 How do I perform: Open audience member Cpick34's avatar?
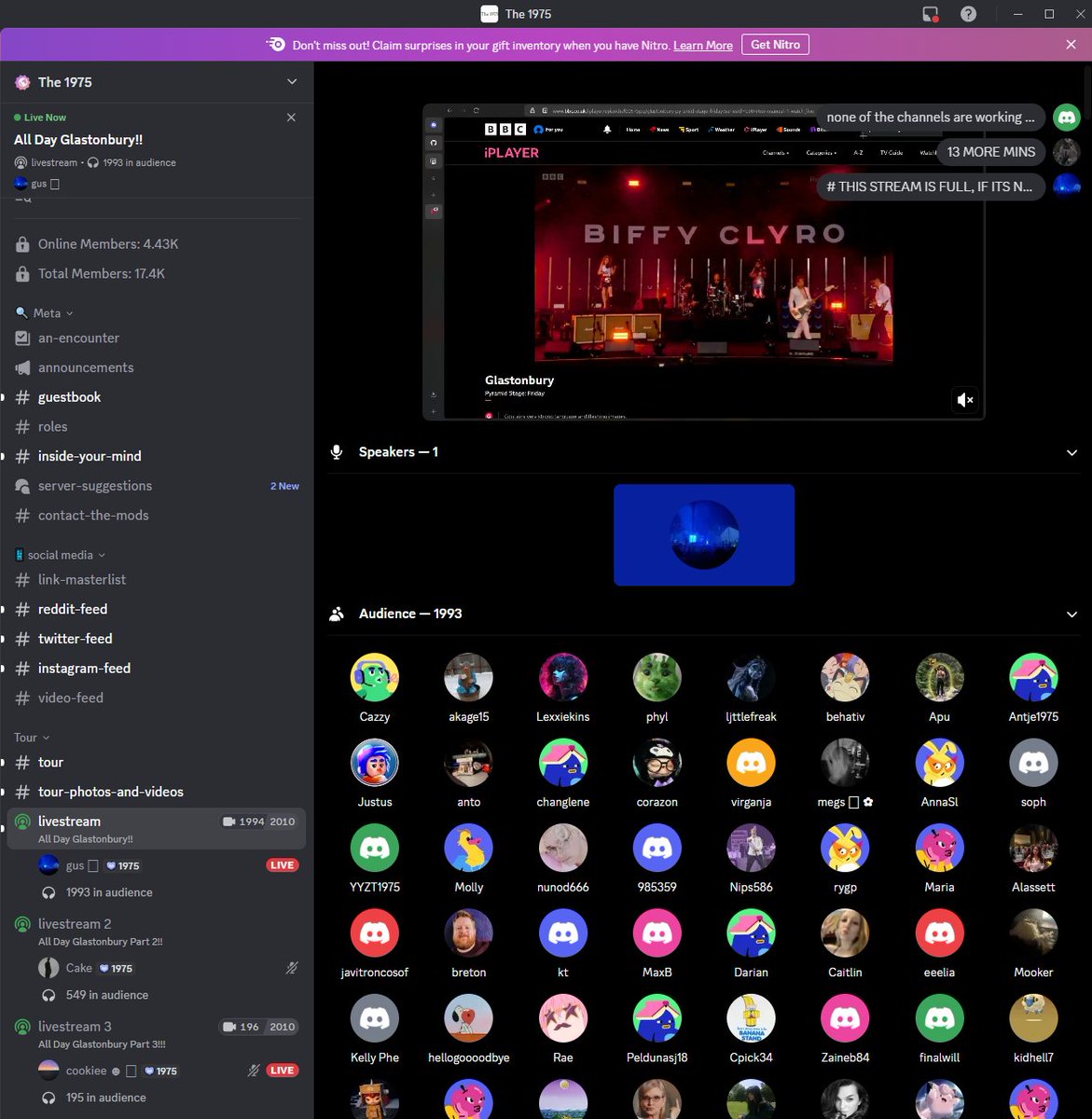751,1018
